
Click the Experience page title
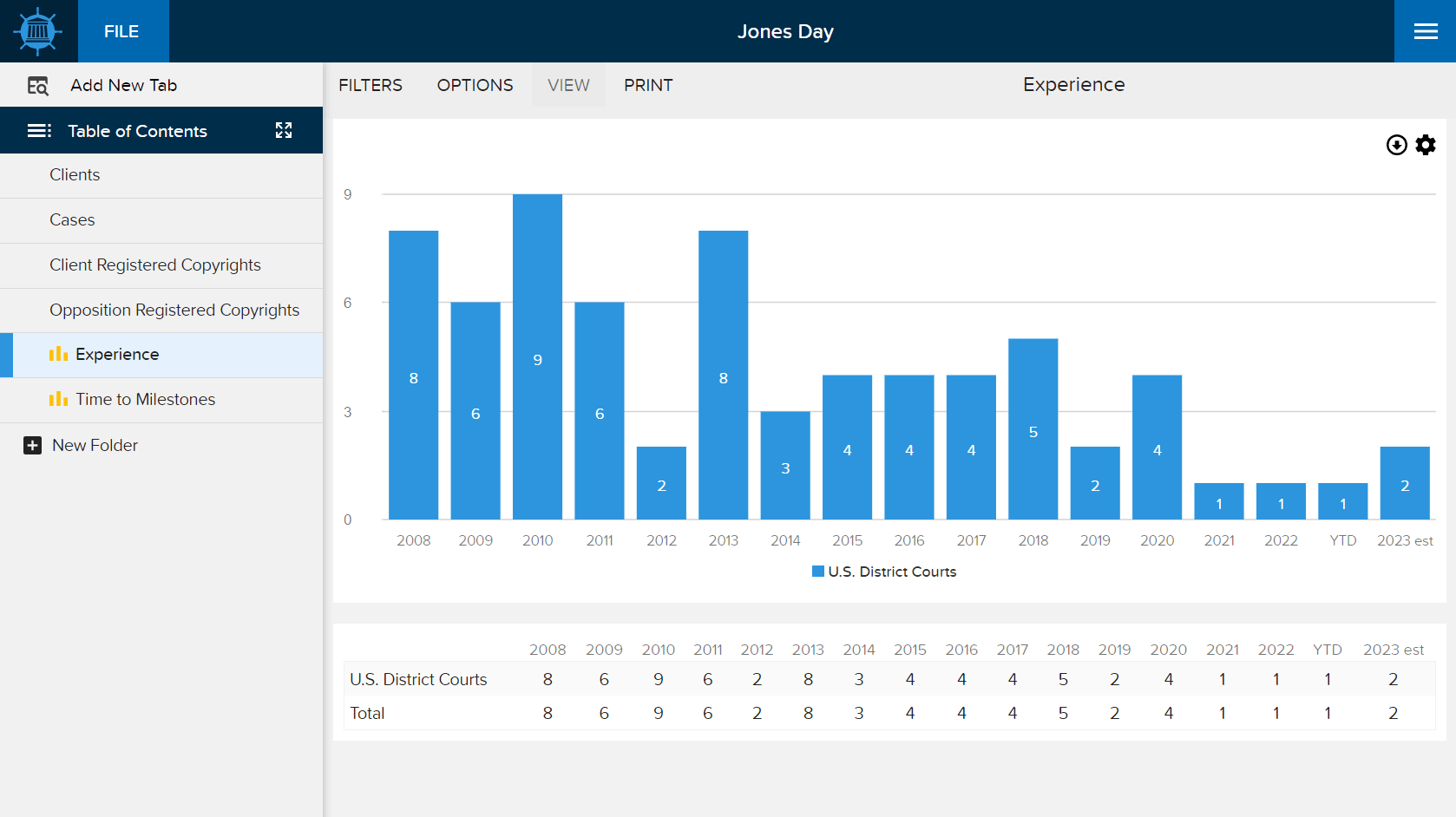point(1073,84)
